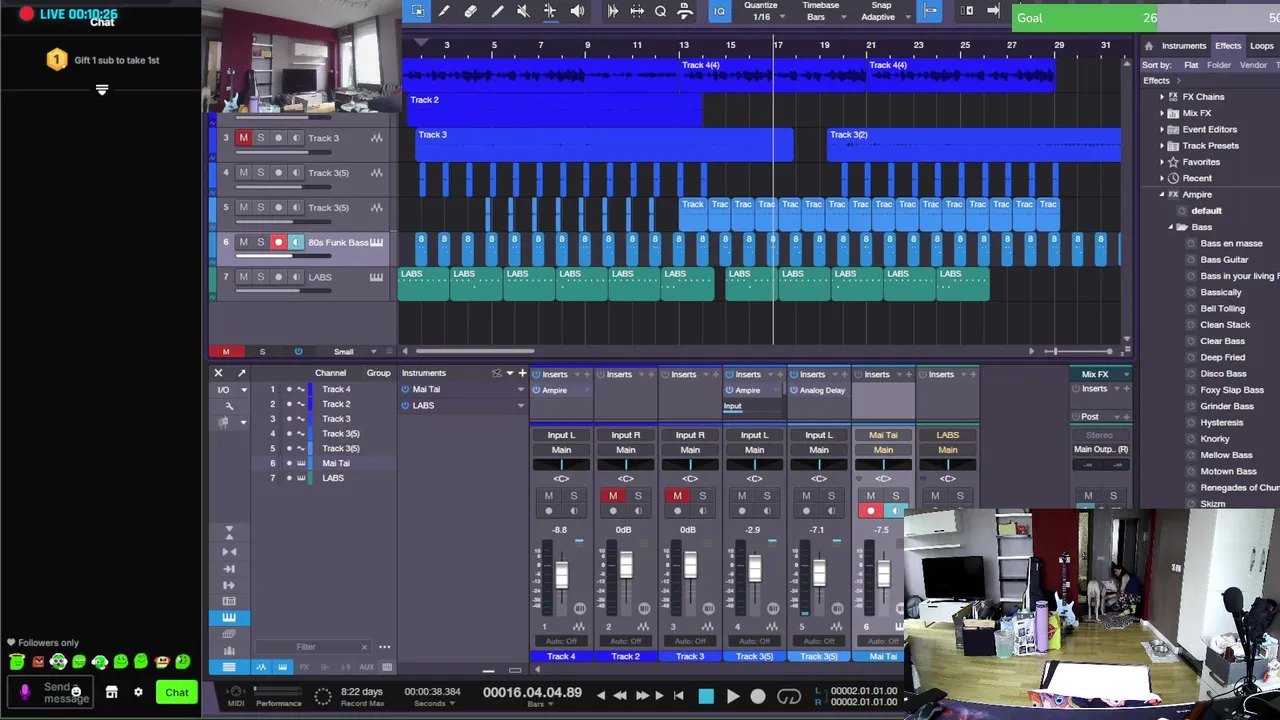
Task: Open browser home icon
Action: click(x=1149, y=46)
